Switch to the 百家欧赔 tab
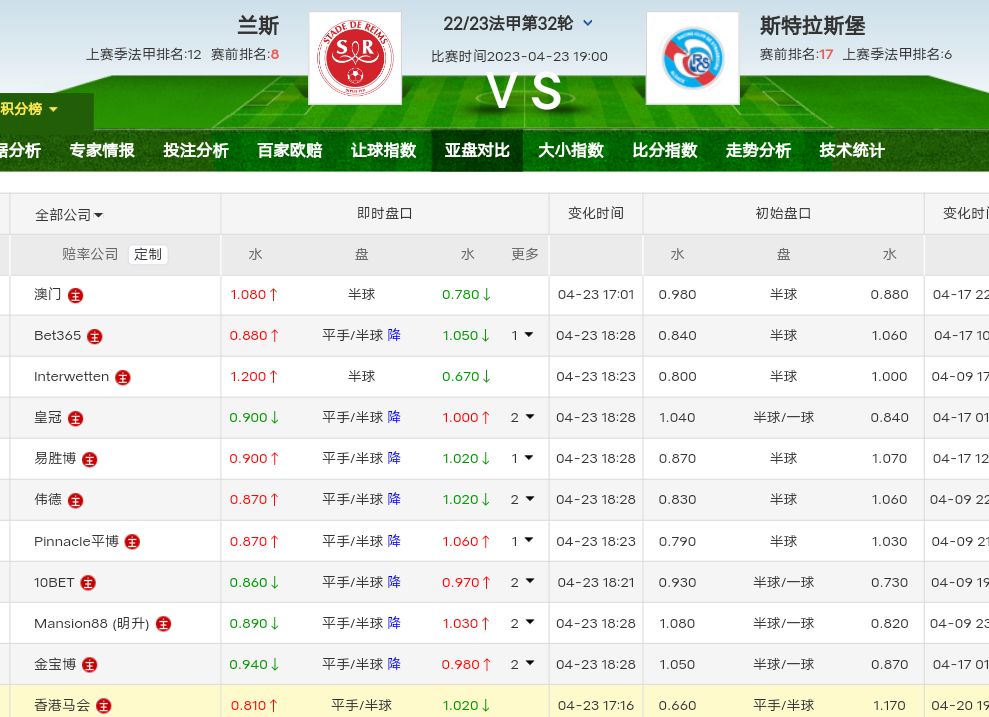 point(289,150)
